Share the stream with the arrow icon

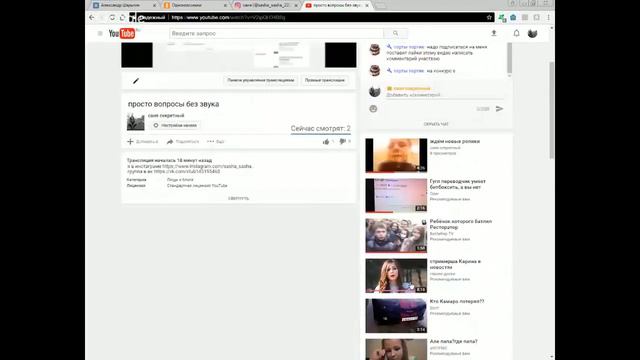click(183, 142)
